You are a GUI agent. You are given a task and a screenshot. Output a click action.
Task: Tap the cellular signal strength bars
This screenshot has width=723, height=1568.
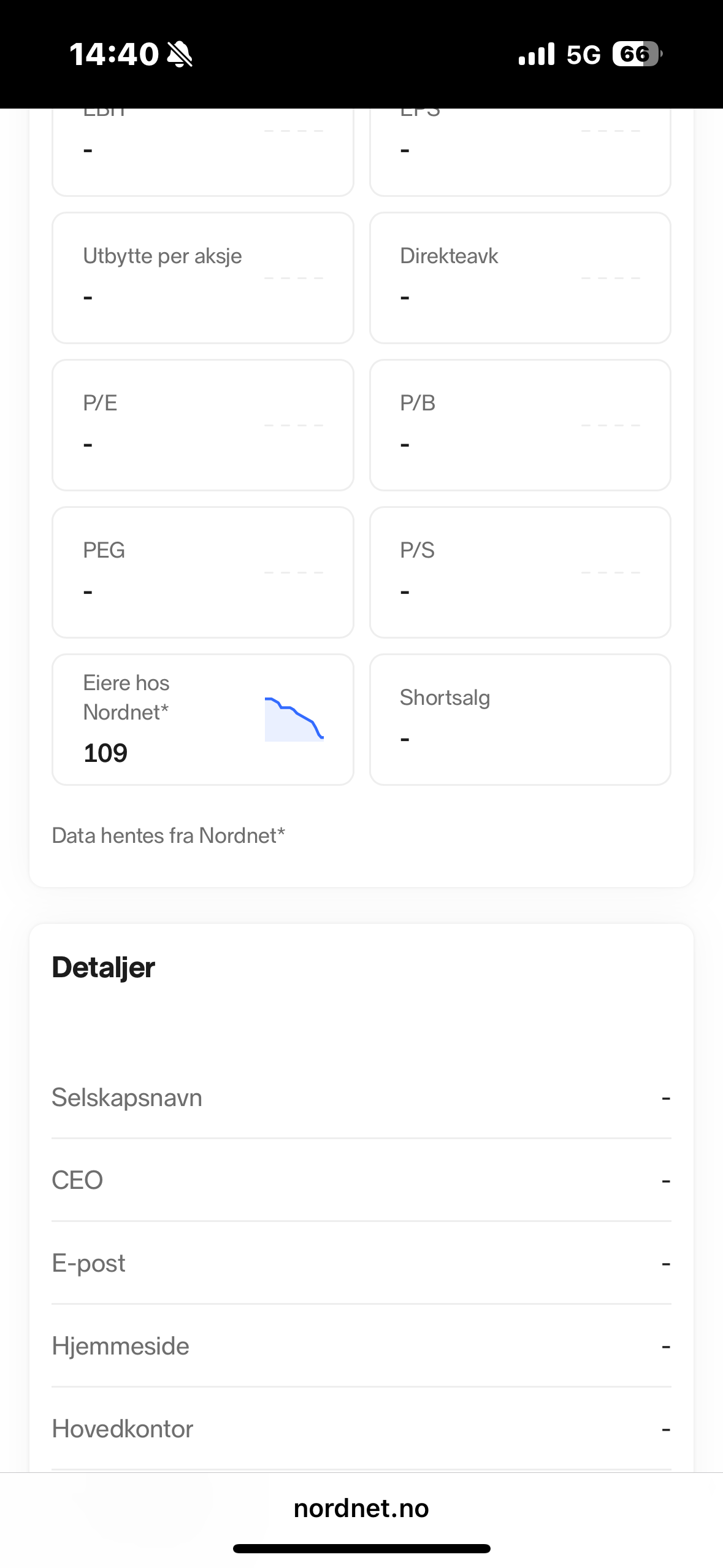pyautogui.click(x=536, y=55)
